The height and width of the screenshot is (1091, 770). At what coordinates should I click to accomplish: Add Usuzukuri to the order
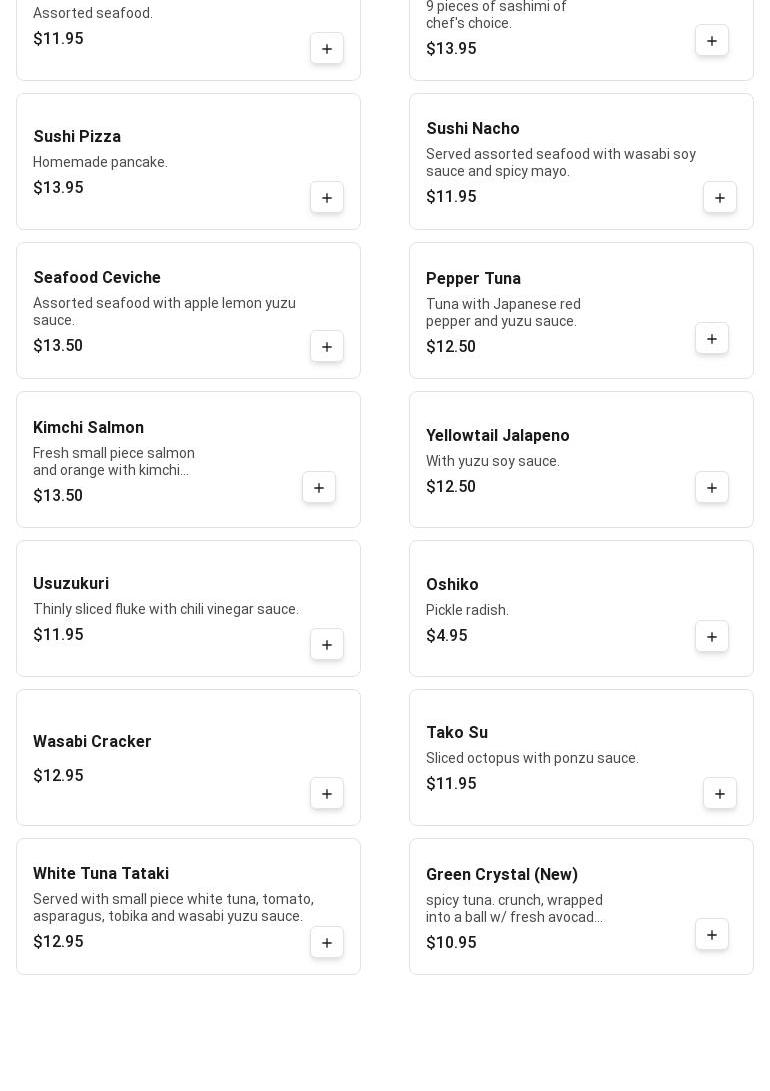pos(327,645)
